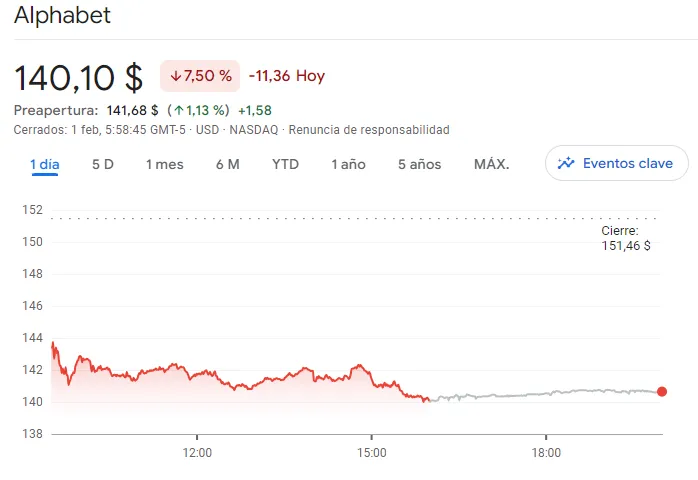Click the 140,10 $ price value
Viewport: 698px width, 480px height.
pyautogui.click(x=79, y=76)
